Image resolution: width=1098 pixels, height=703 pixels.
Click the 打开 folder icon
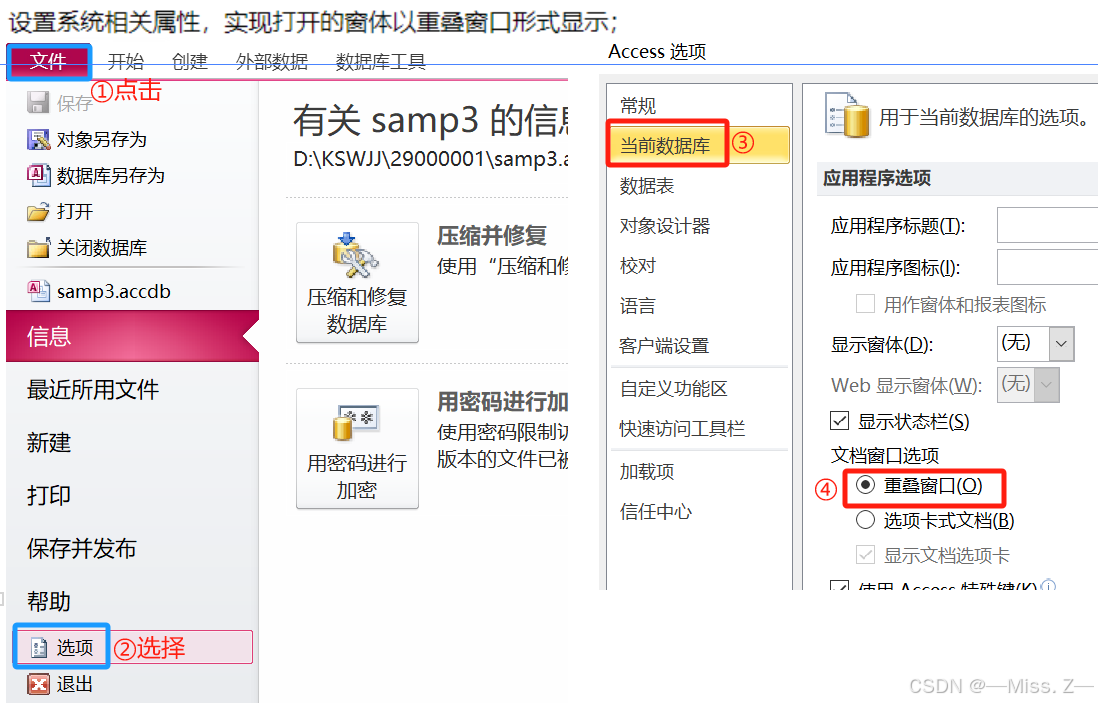[x=38, y=211]
